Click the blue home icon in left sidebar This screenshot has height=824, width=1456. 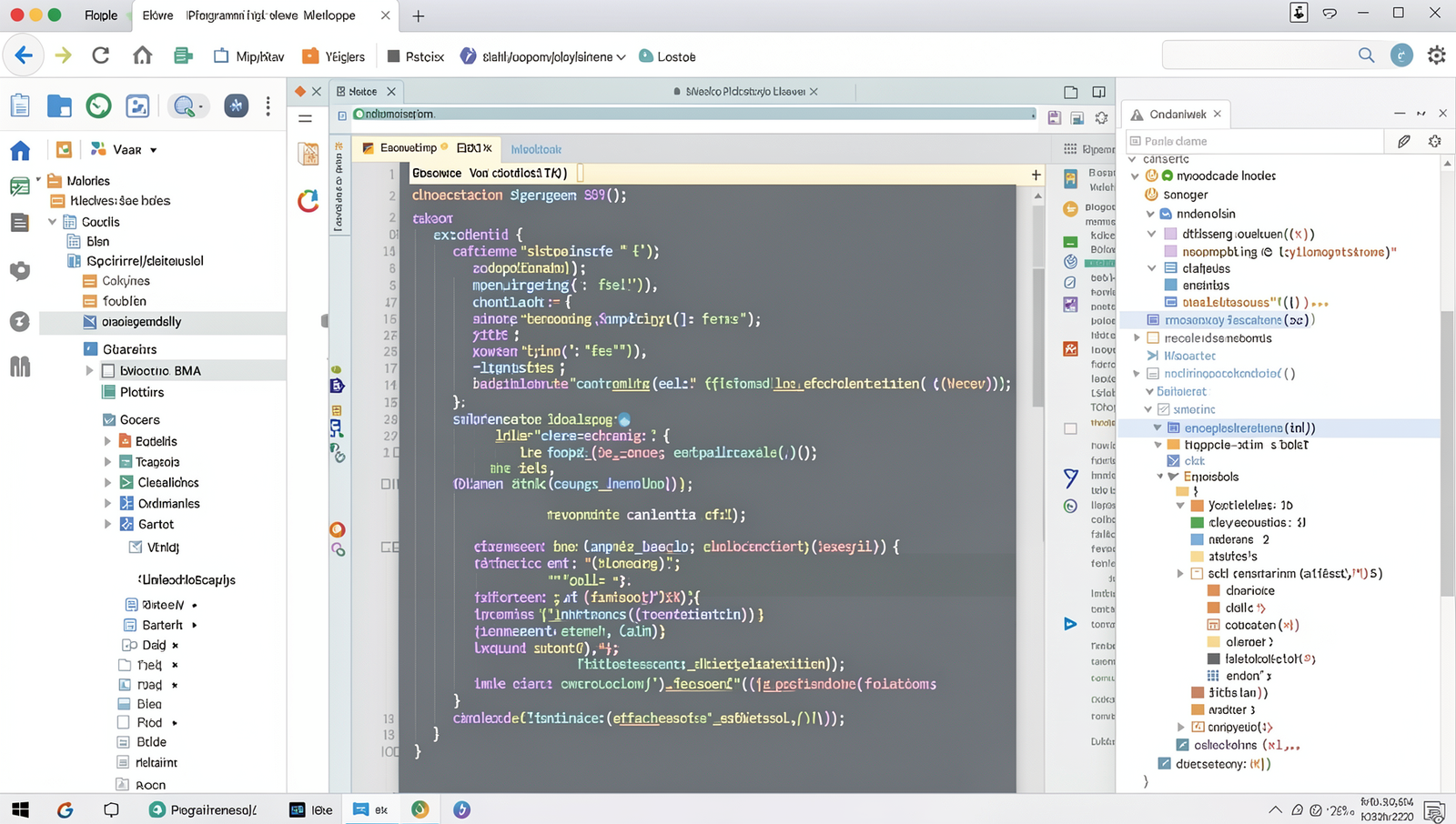tap(20, 150)
